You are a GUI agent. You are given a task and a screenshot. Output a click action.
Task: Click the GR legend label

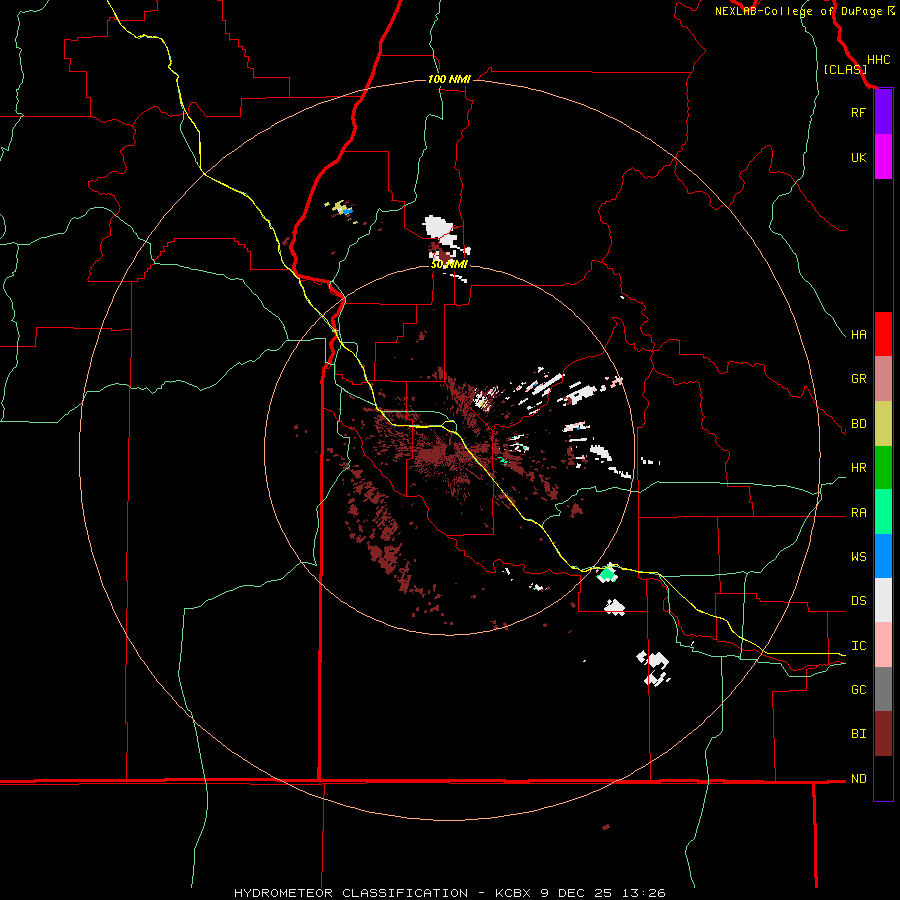click(858, 379)
